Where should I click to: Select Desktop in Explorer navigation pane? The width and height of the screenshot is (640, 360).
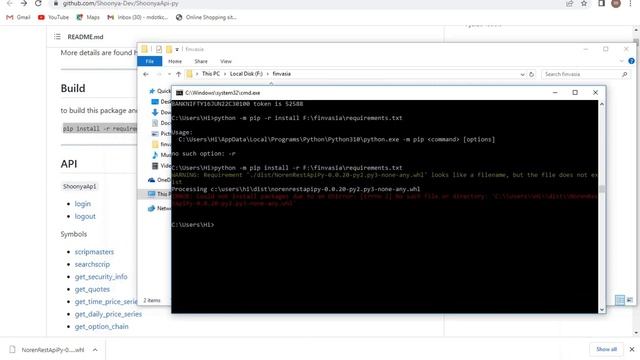(161, 102)
